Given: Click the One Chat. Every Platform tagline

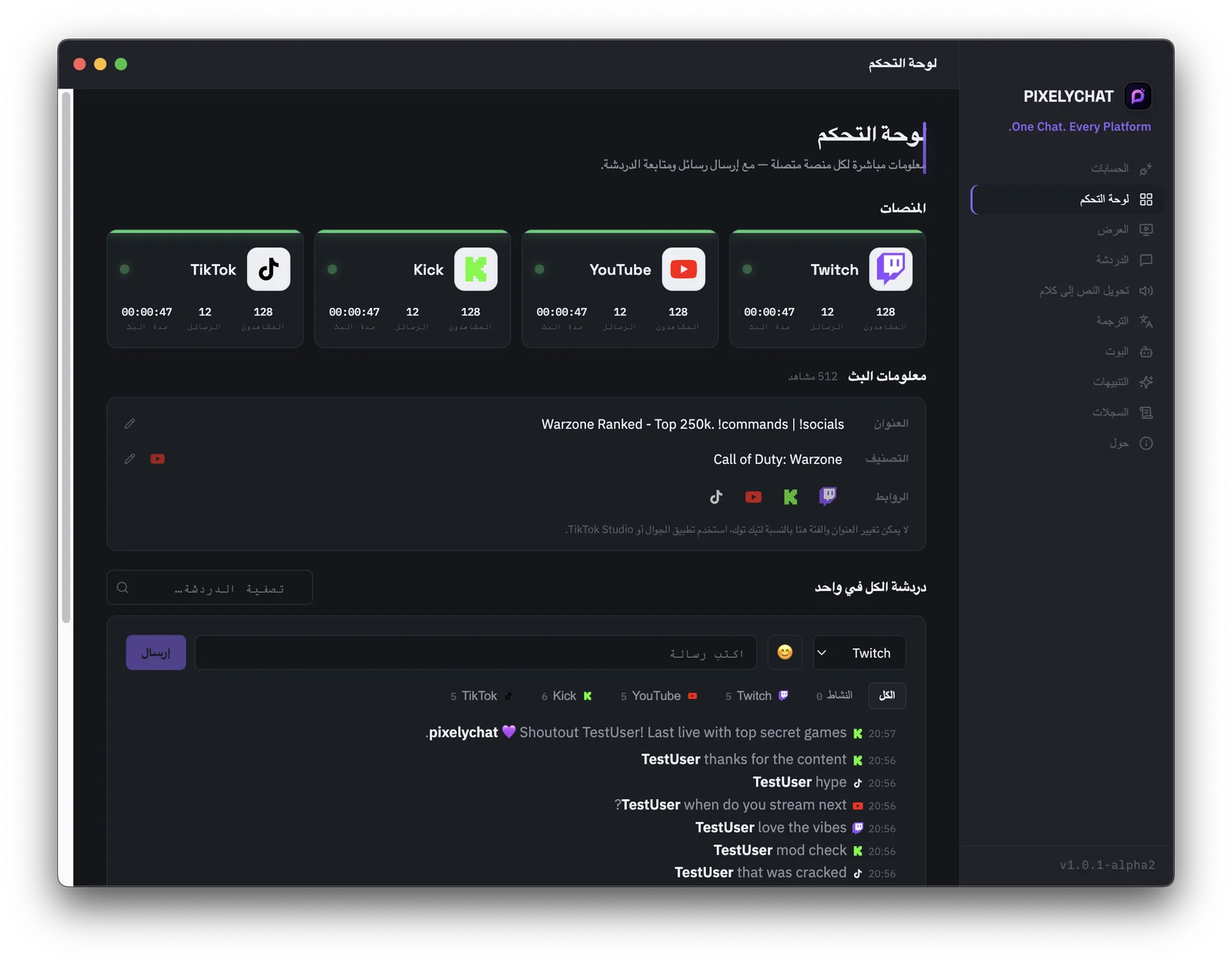Looking at the screenshot, I should pyautogui.click(x=1080, y=127).
